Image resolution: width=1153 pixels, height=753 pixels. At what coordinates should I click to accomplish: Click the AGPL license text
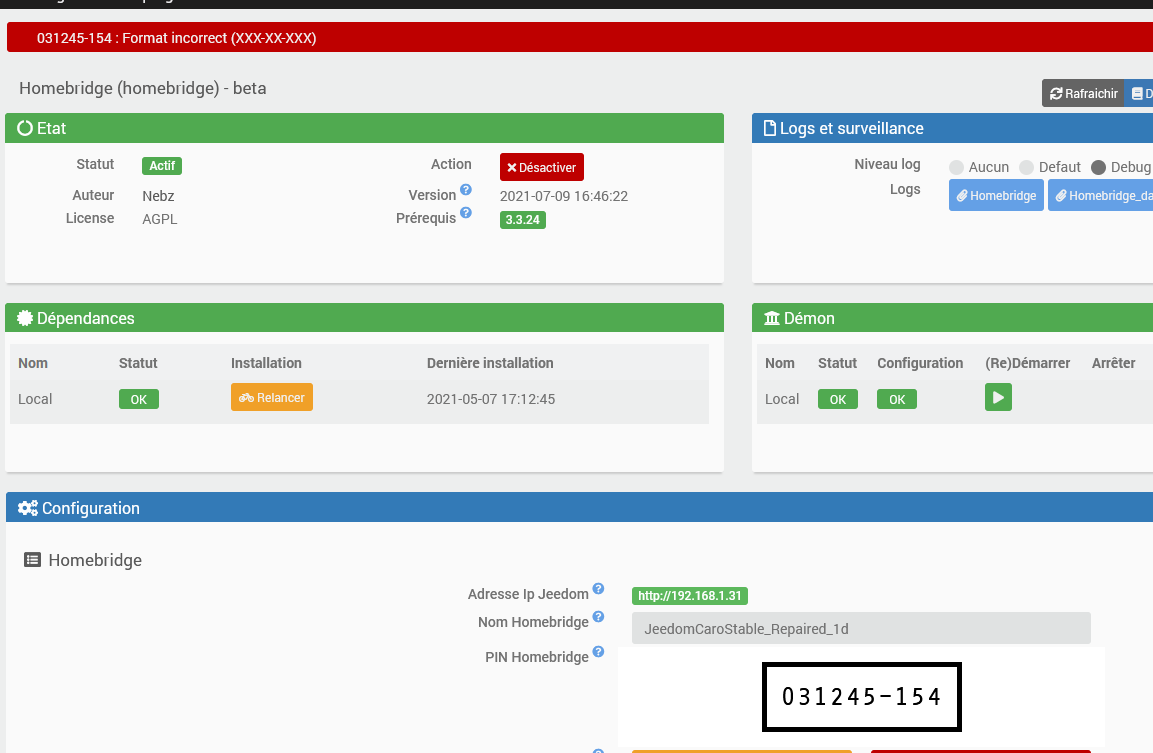point(160,219)
